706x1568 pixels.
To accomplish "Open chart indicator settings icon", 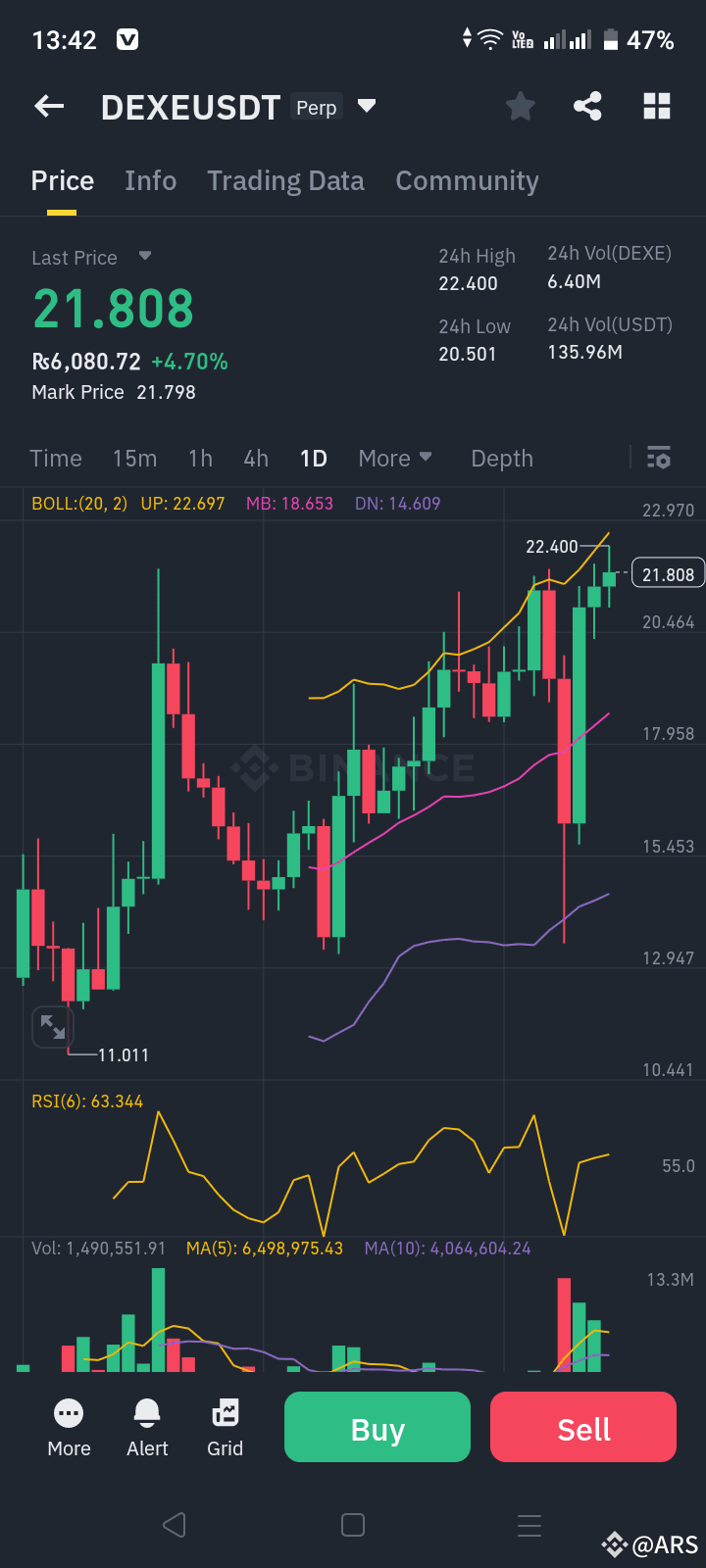I will pos(659,458).
